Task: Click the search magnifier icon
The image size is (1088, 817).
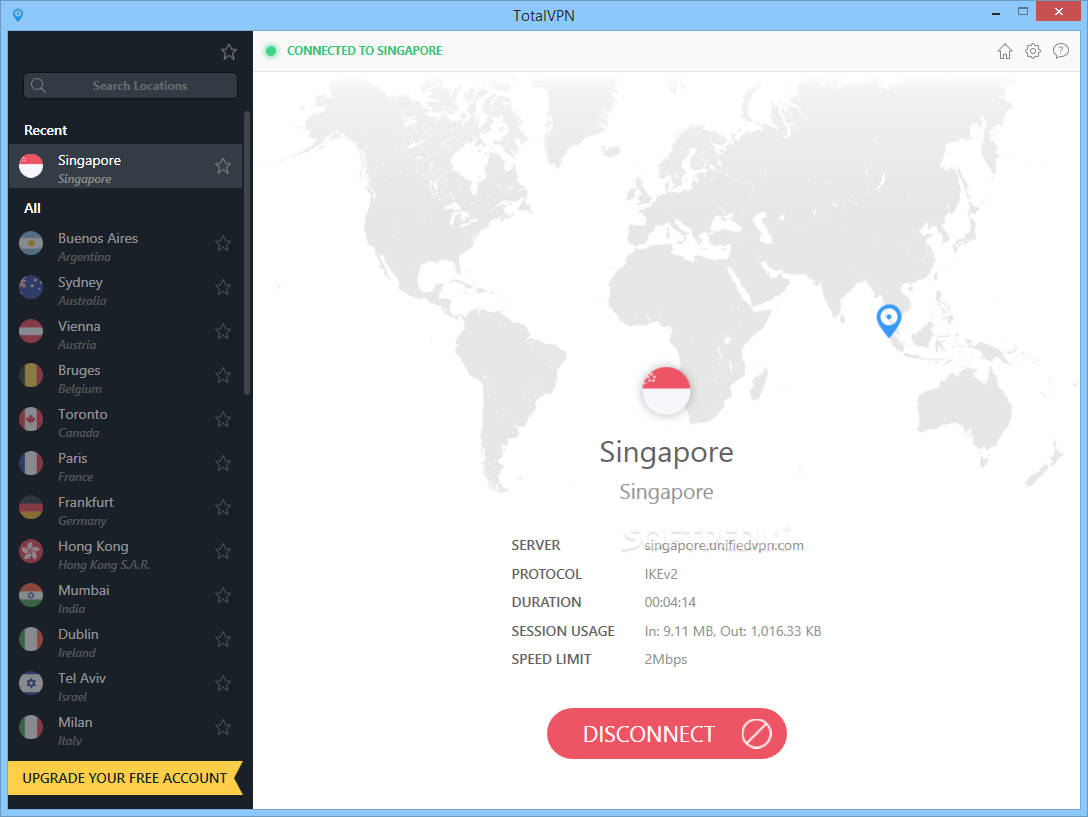Action: pos(38,85)
